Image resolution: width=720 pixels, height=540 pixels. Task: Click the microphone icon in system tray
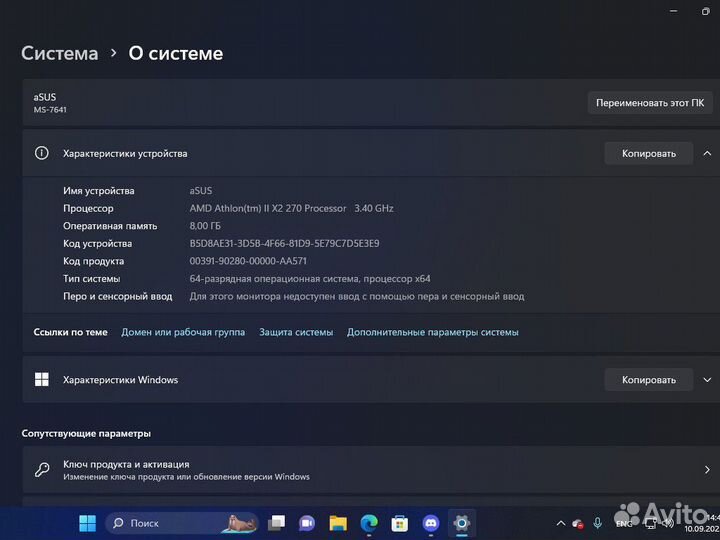point(598,523)
